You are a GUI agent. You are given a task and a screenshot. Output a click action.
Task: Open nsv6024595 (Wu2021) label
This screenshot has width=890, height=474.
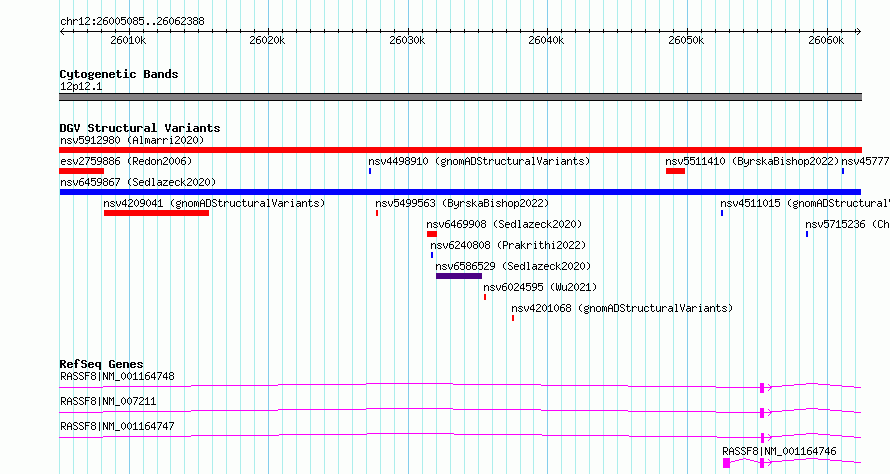pyautogui.click(x=540, y=287)
